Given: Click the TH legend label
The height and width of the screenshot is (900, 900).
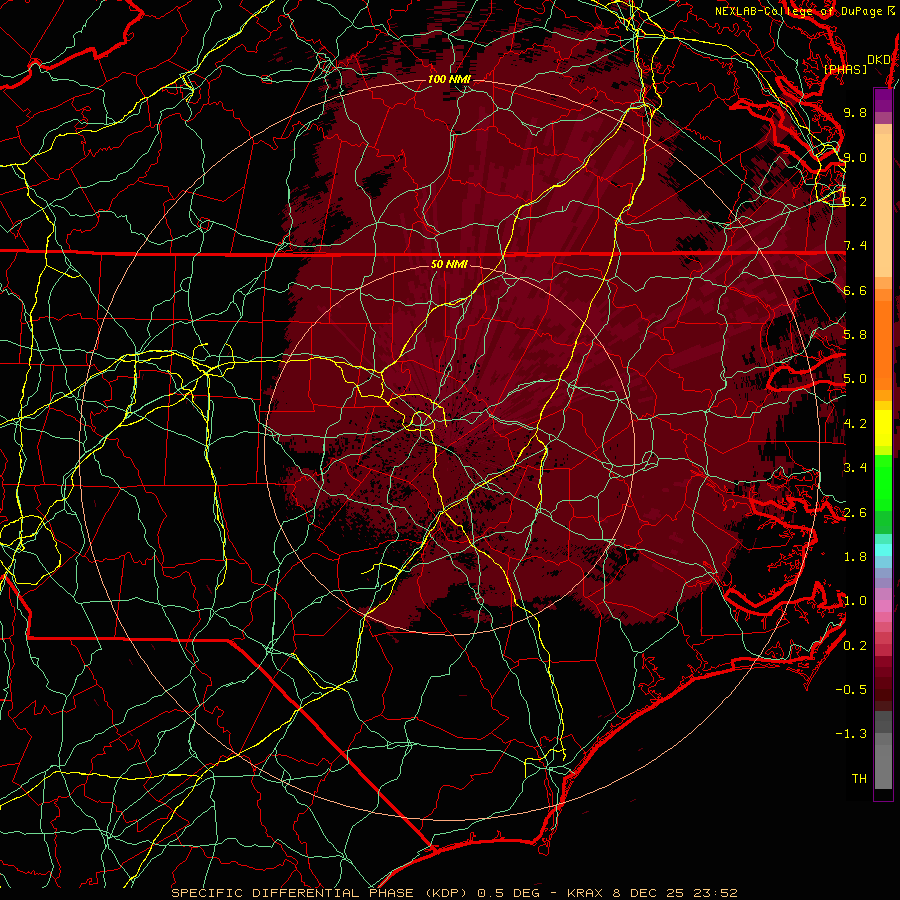Looking at the screenshot, I should click(859, 779).
